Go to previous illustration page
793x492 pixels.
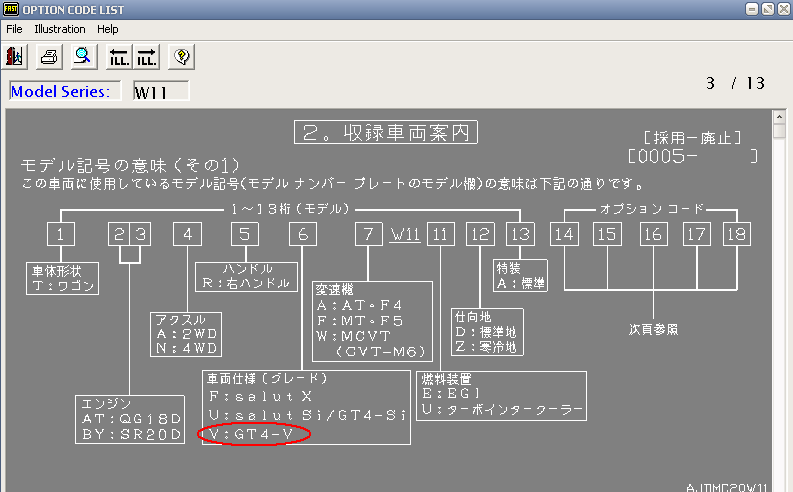pyautogui.click(x=119, y=55)
